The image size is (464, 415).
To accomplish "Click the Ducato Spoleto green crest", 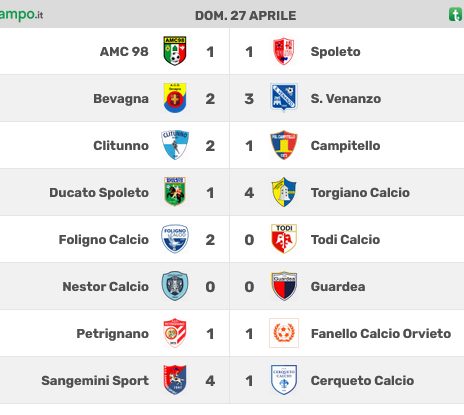I will coord(175,192).
